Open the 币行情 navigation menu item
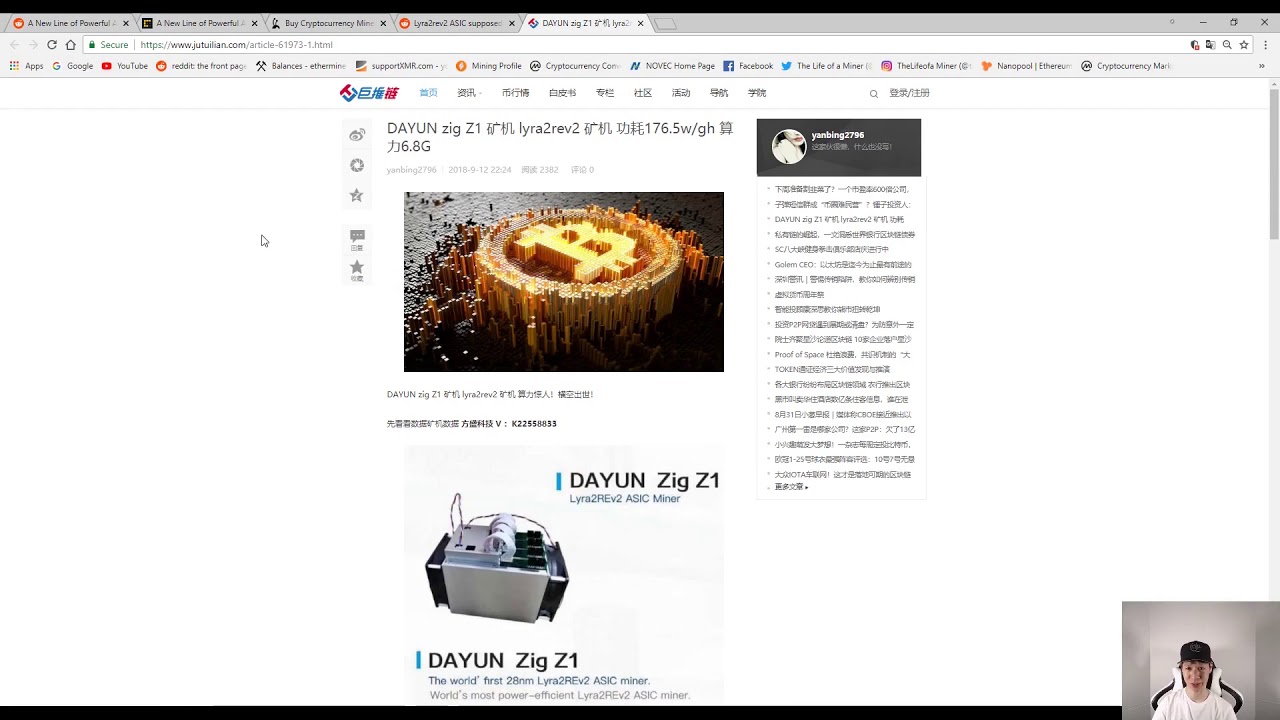 (x=515, y=93)
